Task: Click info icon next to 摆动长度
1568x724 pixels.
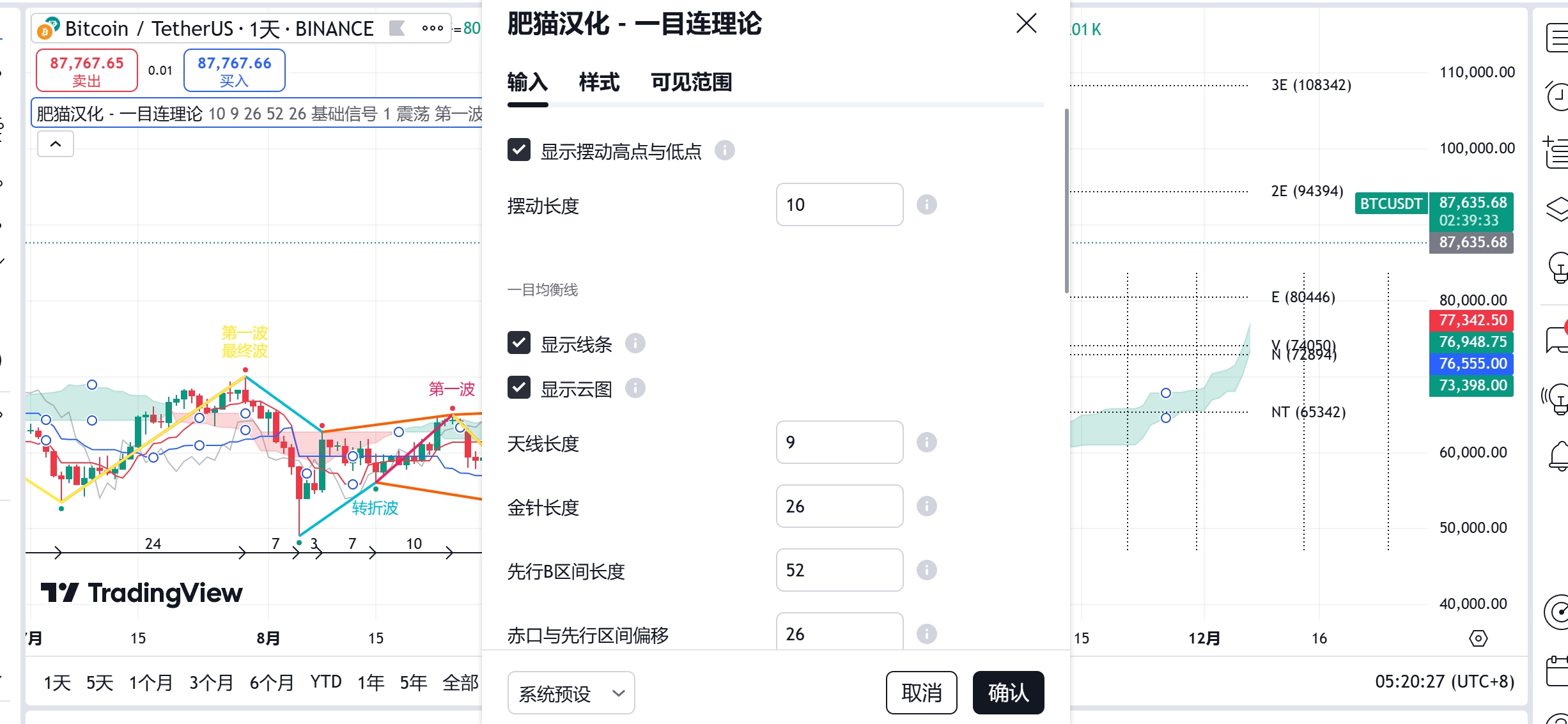Action: coord(926,204)
